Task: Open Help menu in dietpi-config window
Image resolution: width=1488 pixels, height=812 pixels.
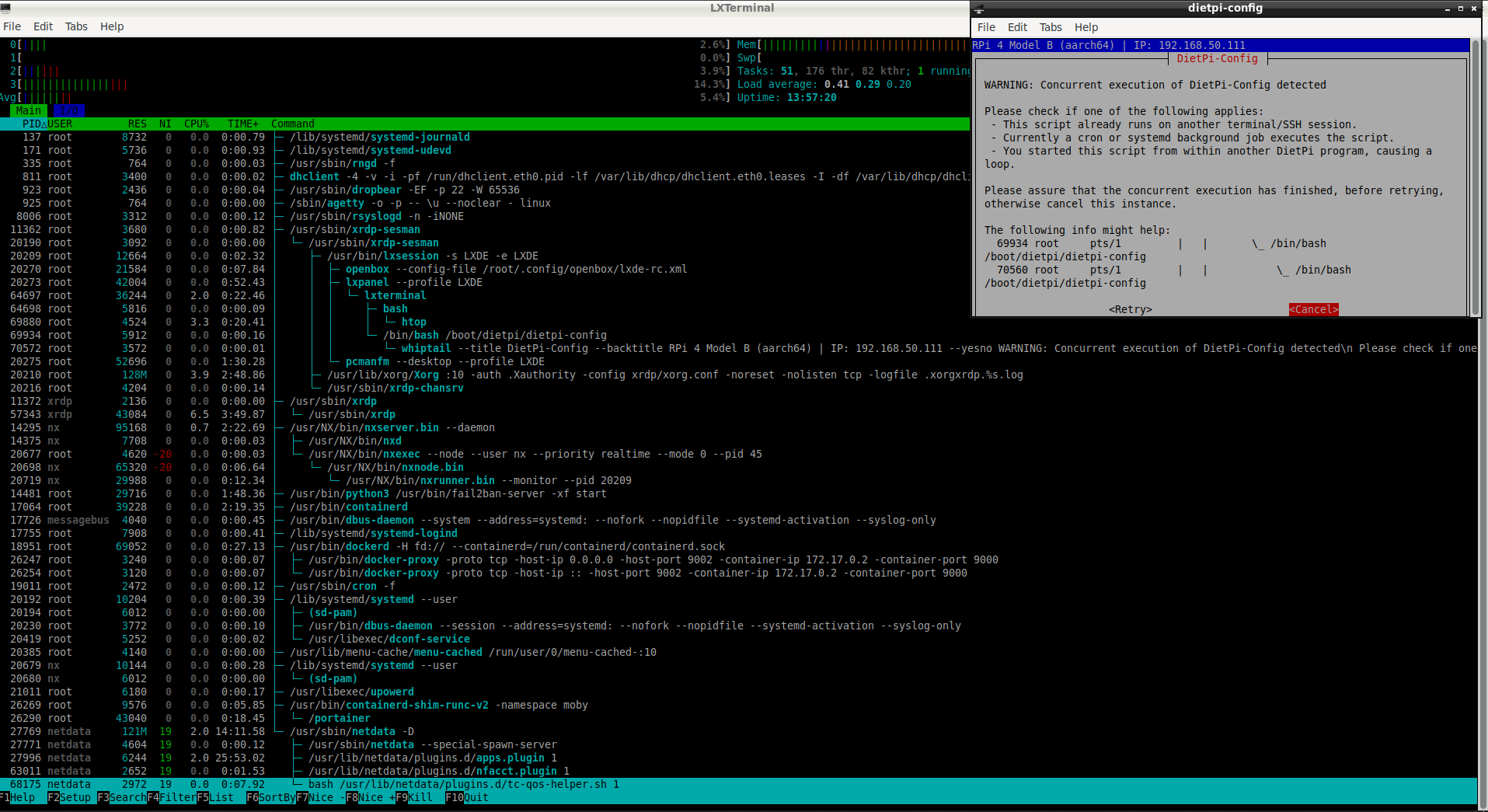Action: coord(1086,27)
